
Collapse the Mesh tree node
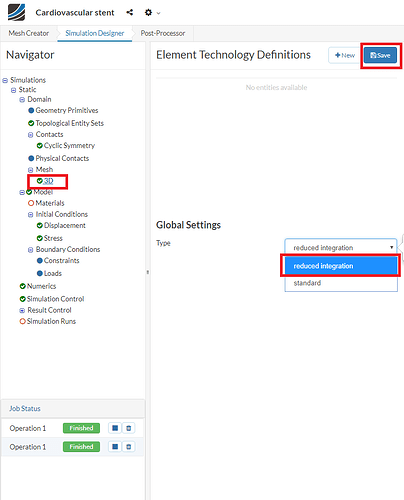pyautogui.click(x=30, y=170)
